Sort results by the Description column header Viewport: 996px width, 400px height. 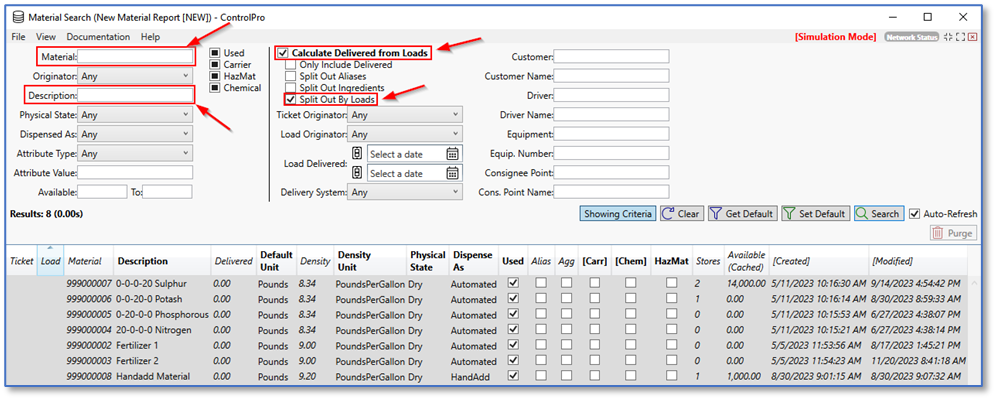(142, 262)
